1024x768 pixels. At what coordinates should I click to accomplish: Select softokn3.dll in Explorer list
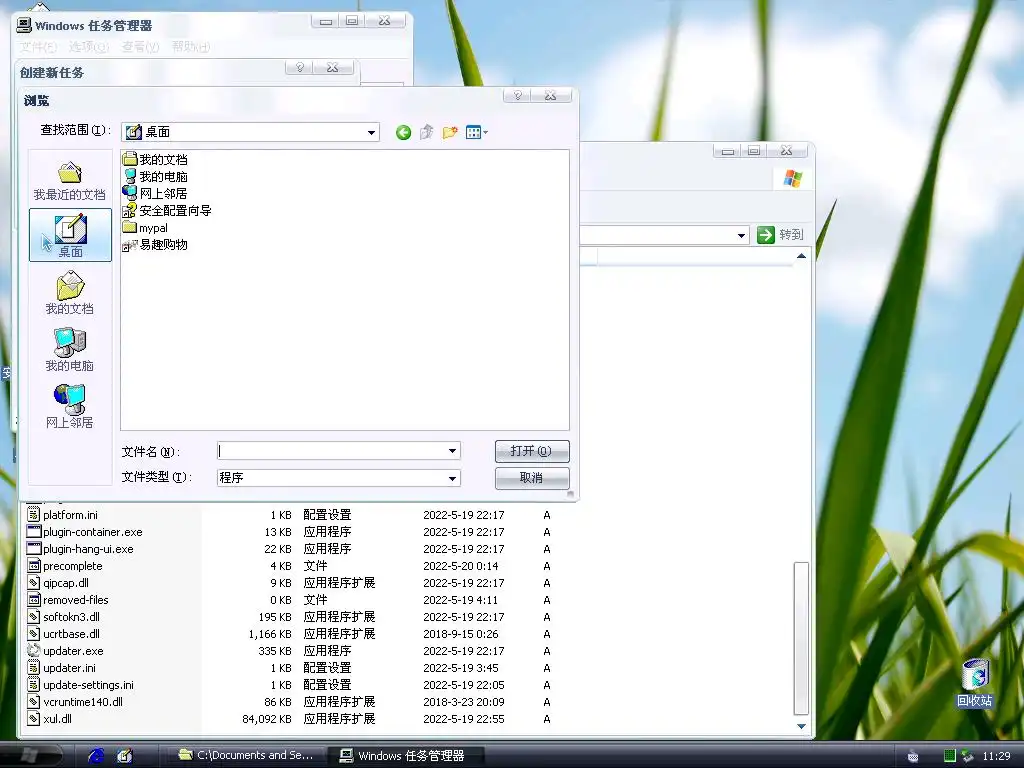tap(63, 616)
